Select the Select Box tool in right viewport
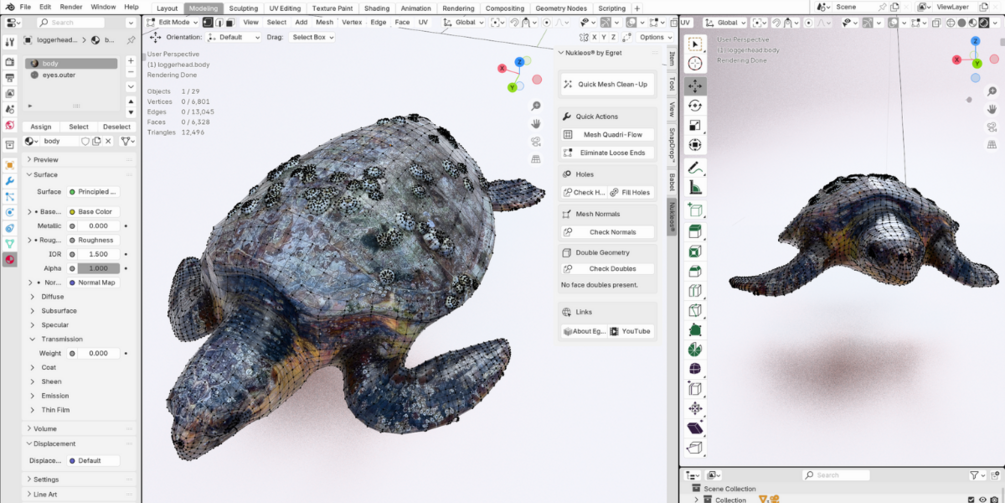Viewport: 1005px width, 503px height. [x=695, y=43]
